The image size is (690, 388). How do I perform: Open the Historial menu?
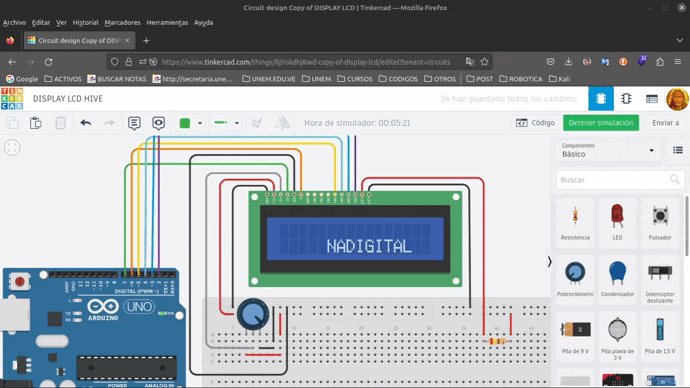coord(85,22)
